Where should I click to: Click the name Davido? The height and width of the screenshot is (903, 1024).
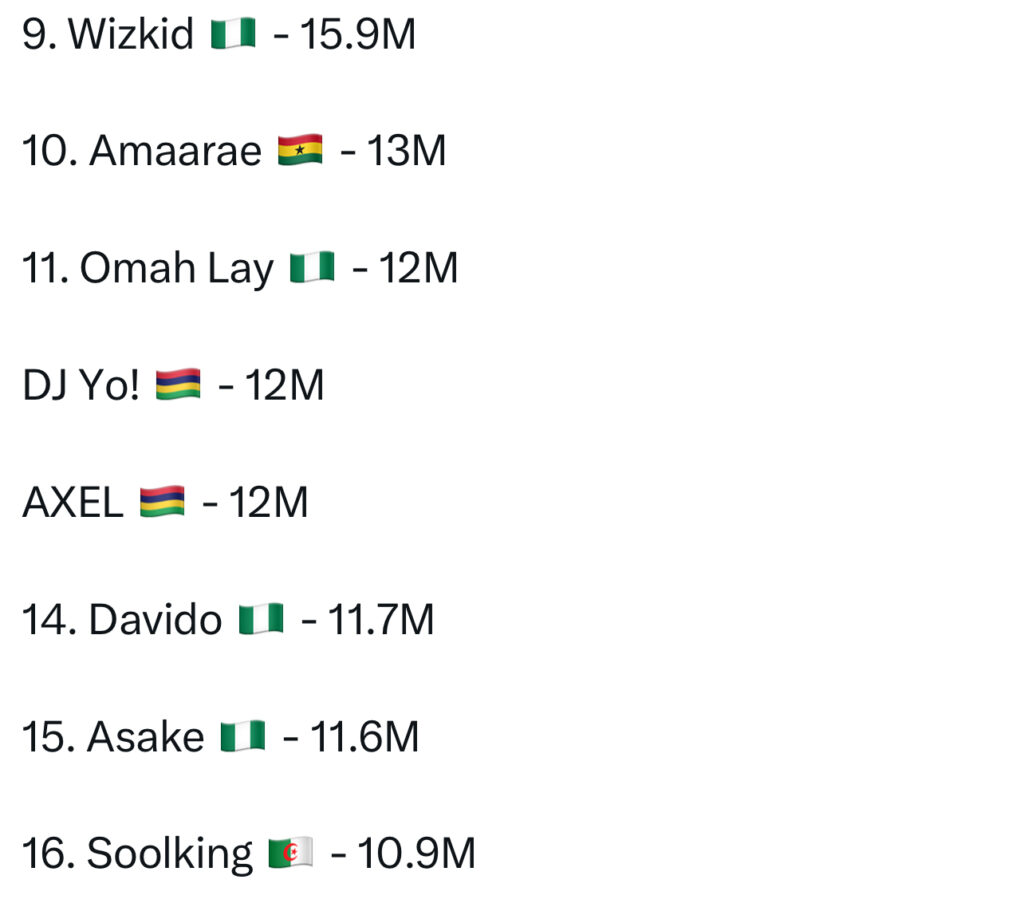[155, 620]
